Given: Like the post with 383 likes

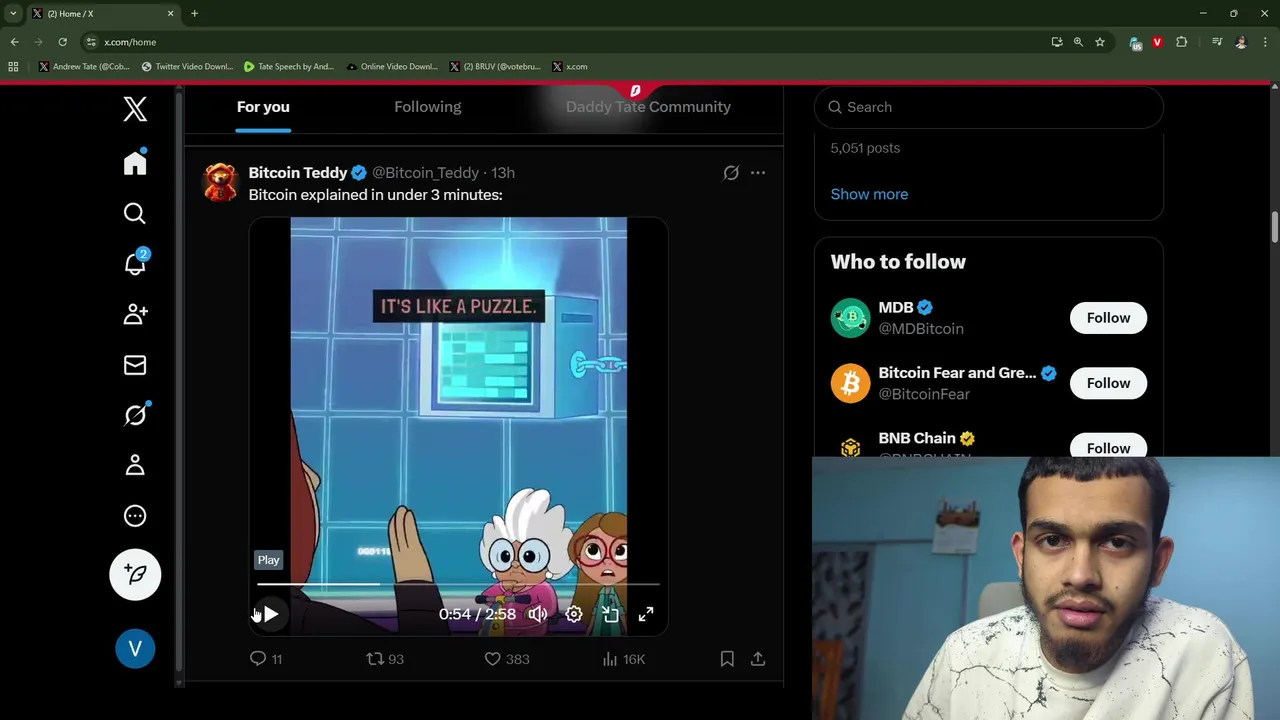Looking at the screenshot, I should tap(507, 659).
